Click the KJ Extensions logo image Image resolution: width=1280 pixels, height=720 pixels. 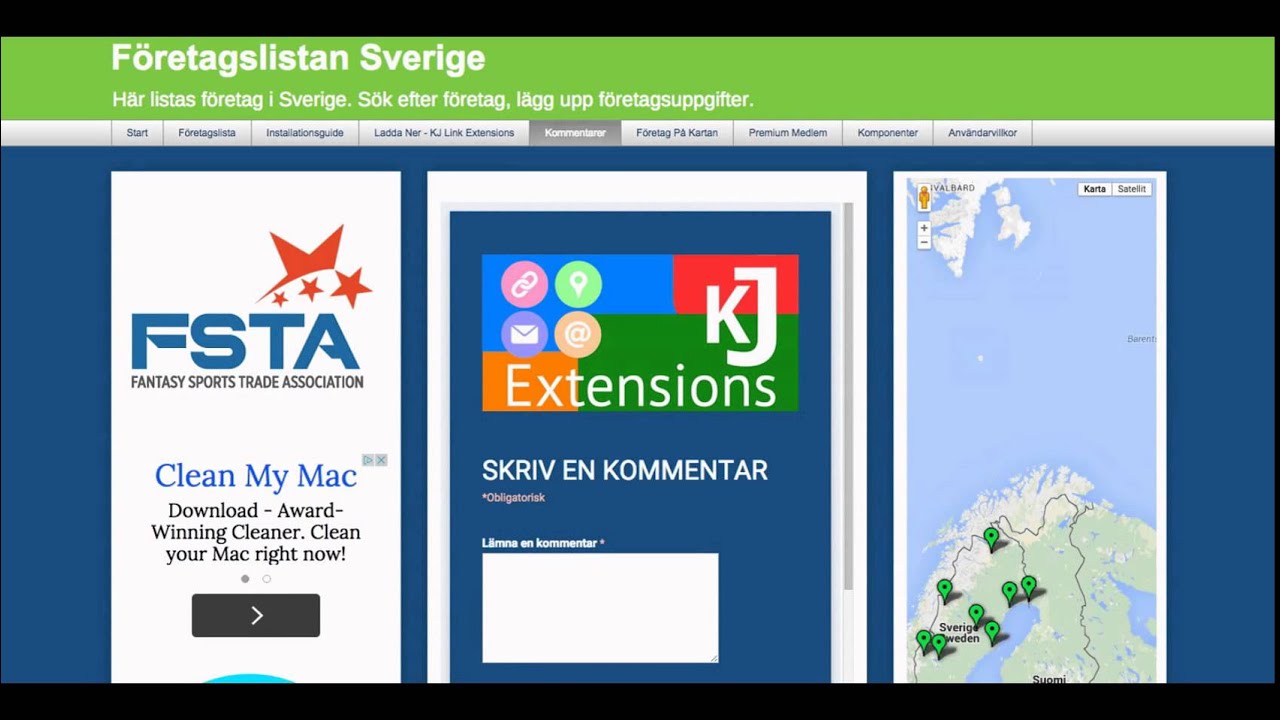click(x=640, y=333)
